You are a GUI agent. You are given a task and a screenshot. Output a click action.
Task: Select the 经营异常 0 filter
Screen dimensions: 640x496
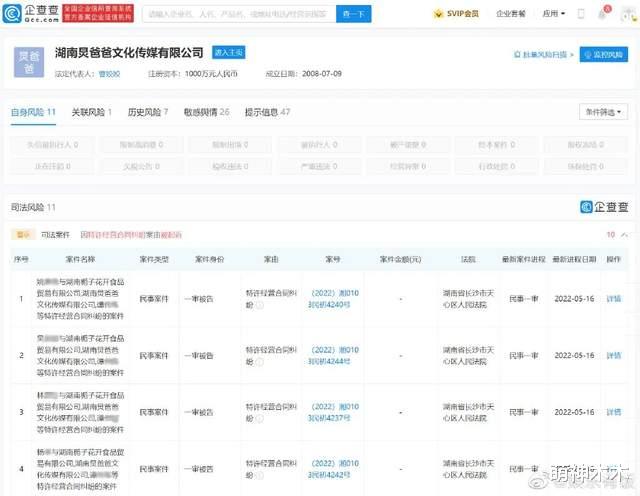pos(408,166)
